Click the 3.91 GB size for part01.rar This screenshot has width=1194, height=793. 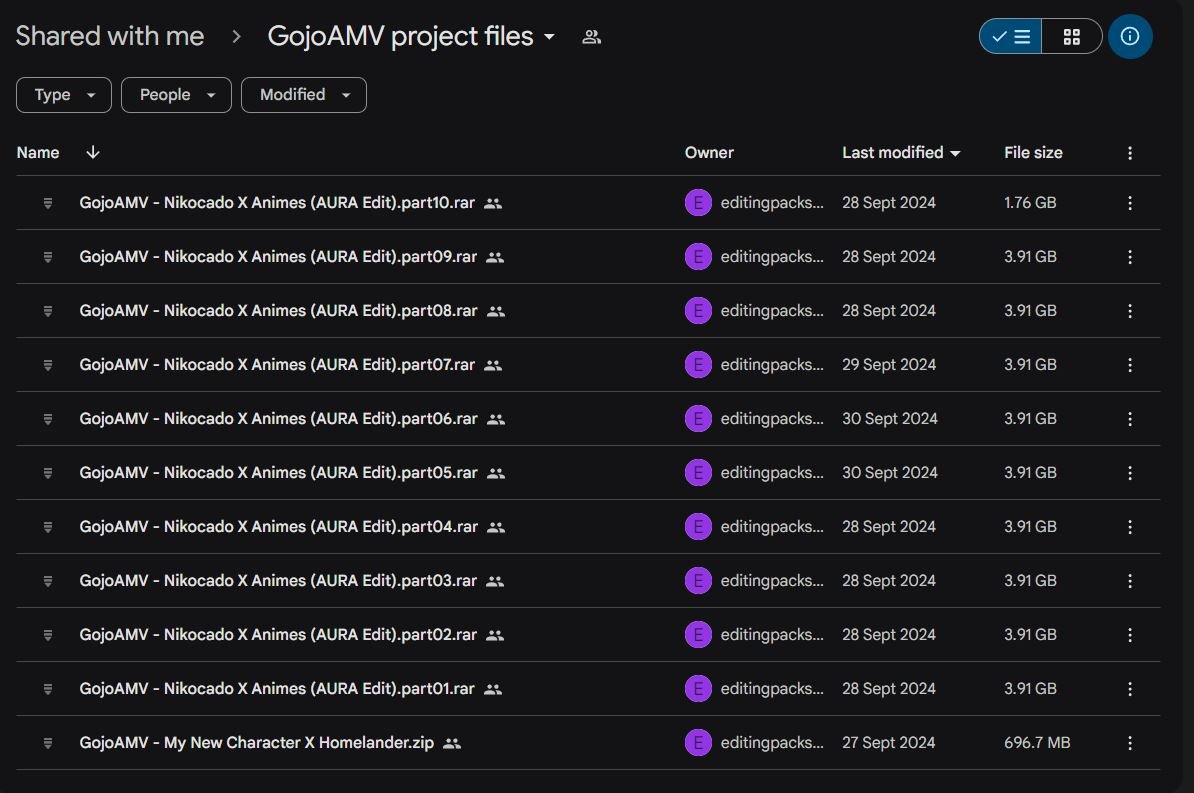tap(1030, 689)
